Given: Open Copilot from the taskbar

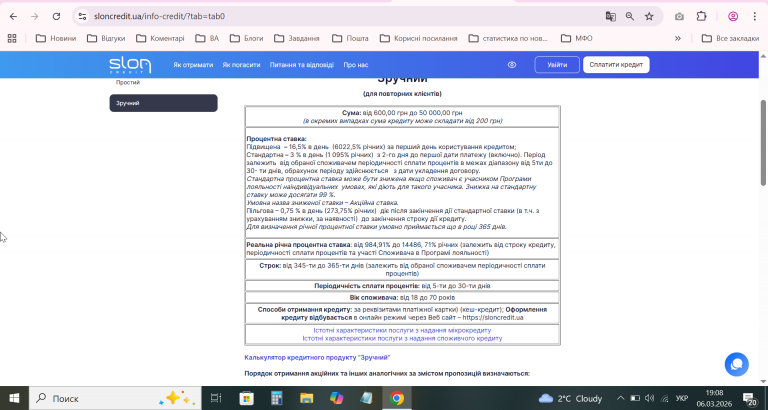Looking at the screenshot, I should [x=336, y=398].
